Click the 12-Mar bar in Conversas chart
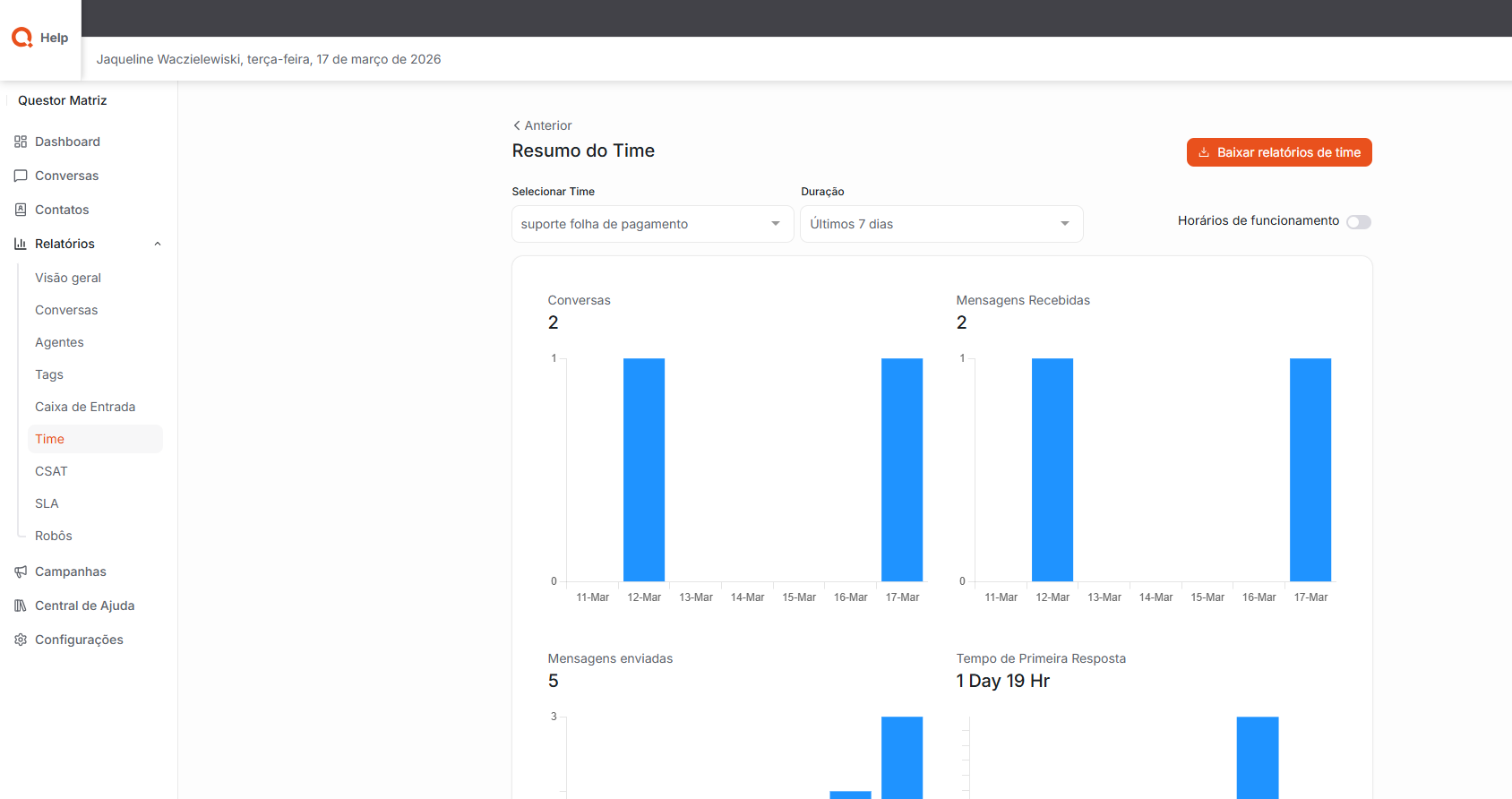 coord(644,469)
